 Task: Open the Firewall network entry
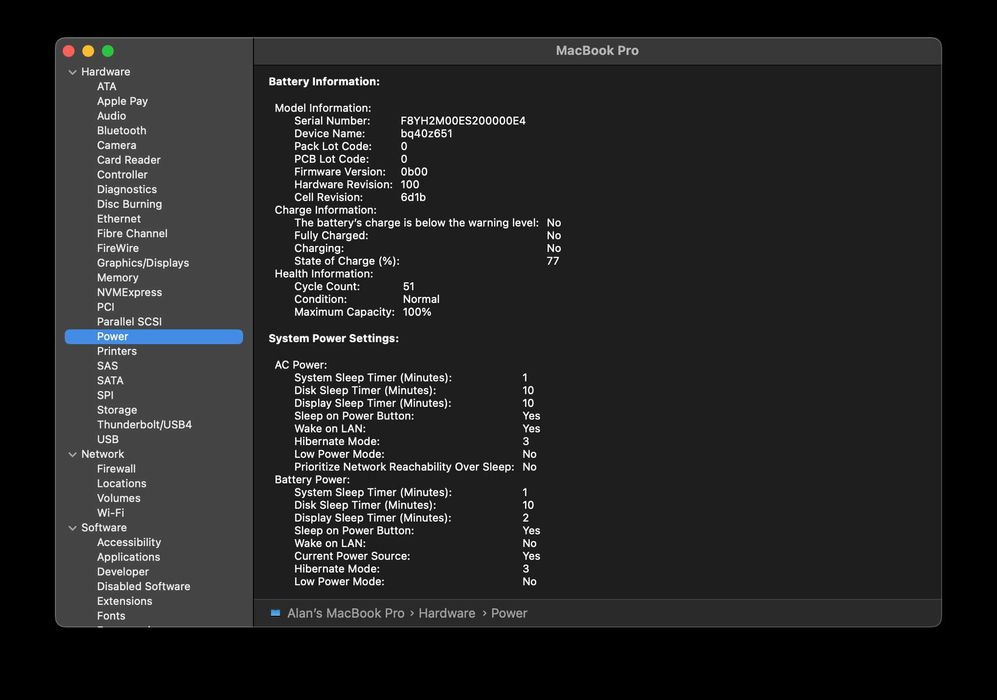tap(116, 469)
